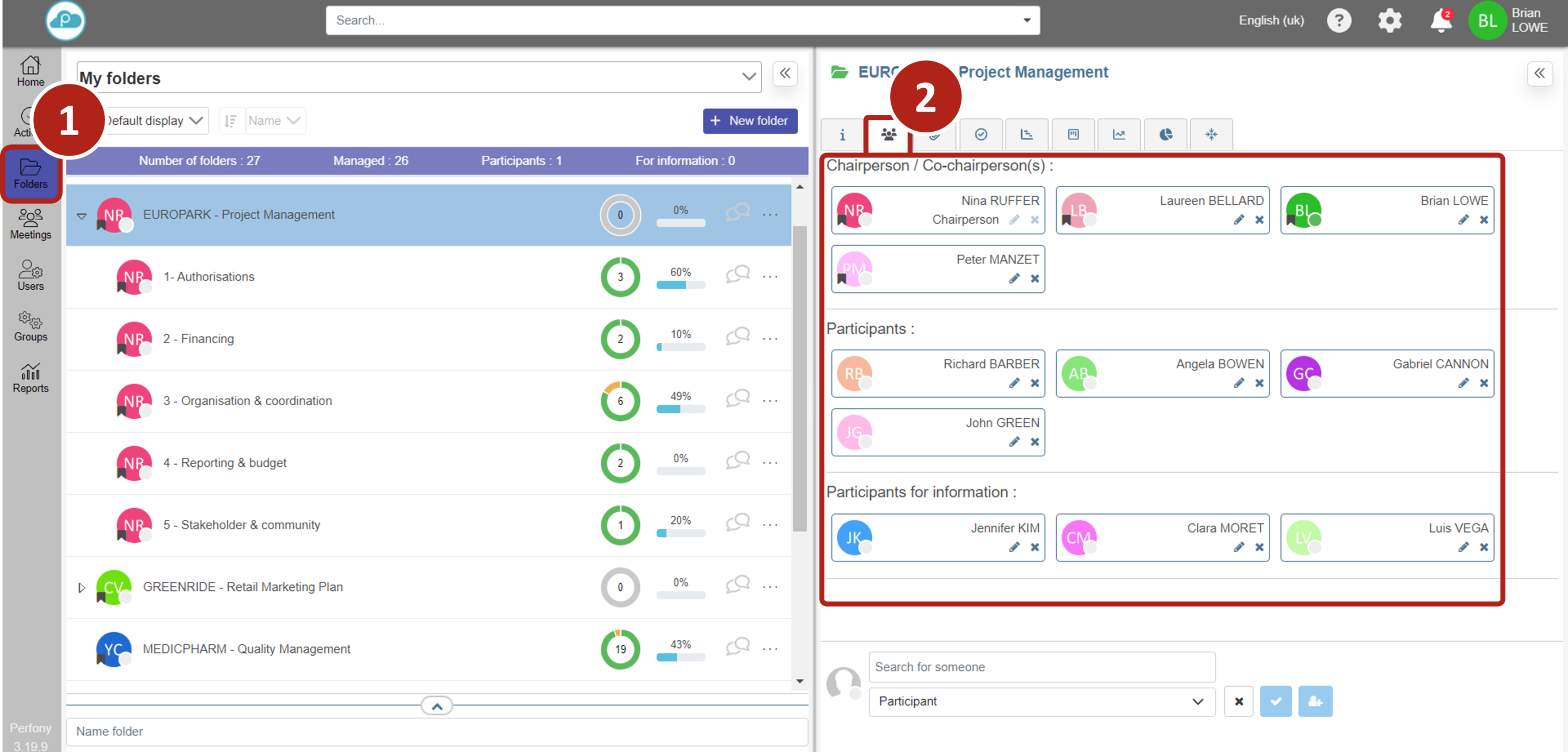Click the New folder button
This screenshot has width=1568, height=752.
749,120
